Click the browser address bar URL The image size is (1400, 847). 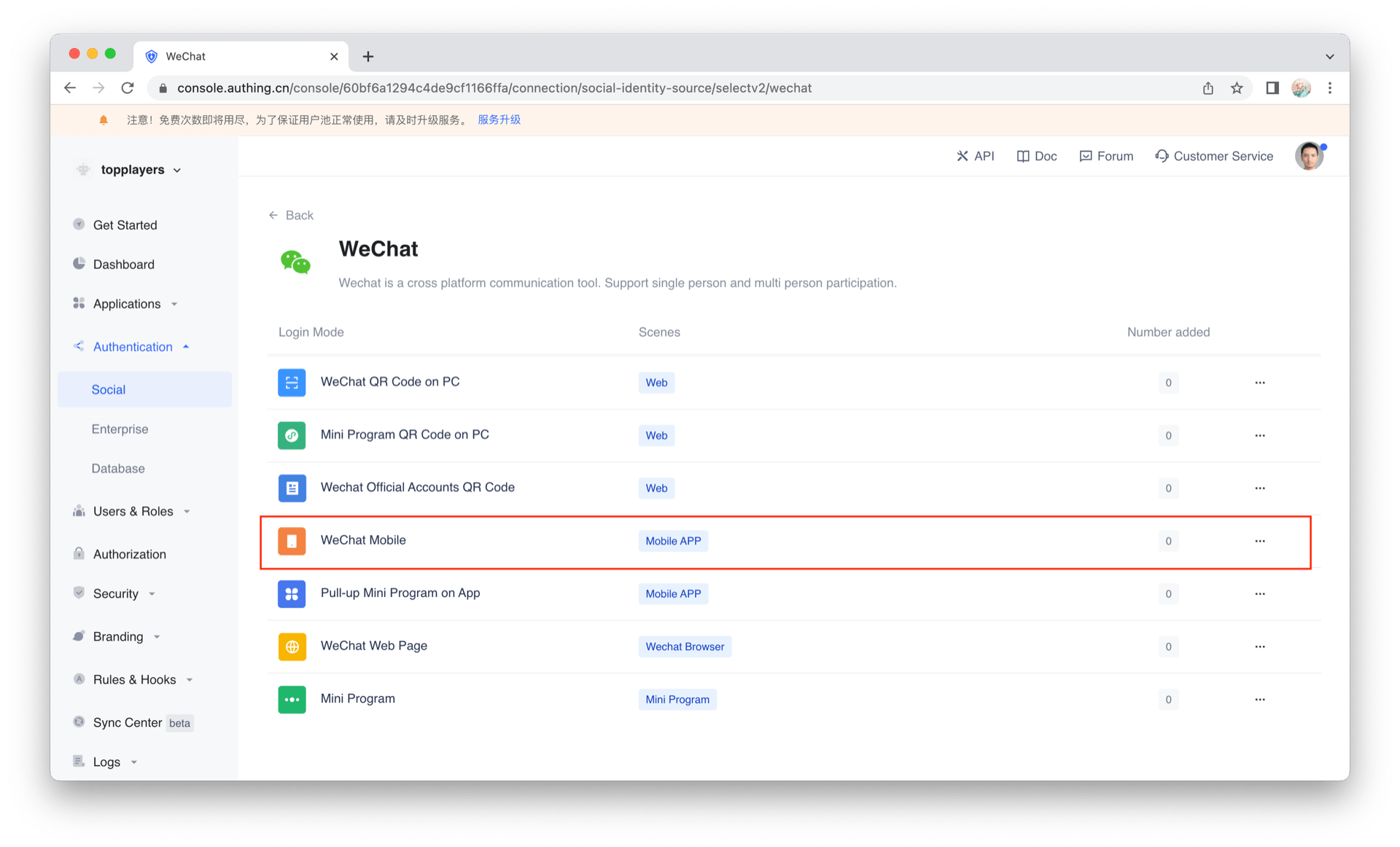tap(494, 88)
